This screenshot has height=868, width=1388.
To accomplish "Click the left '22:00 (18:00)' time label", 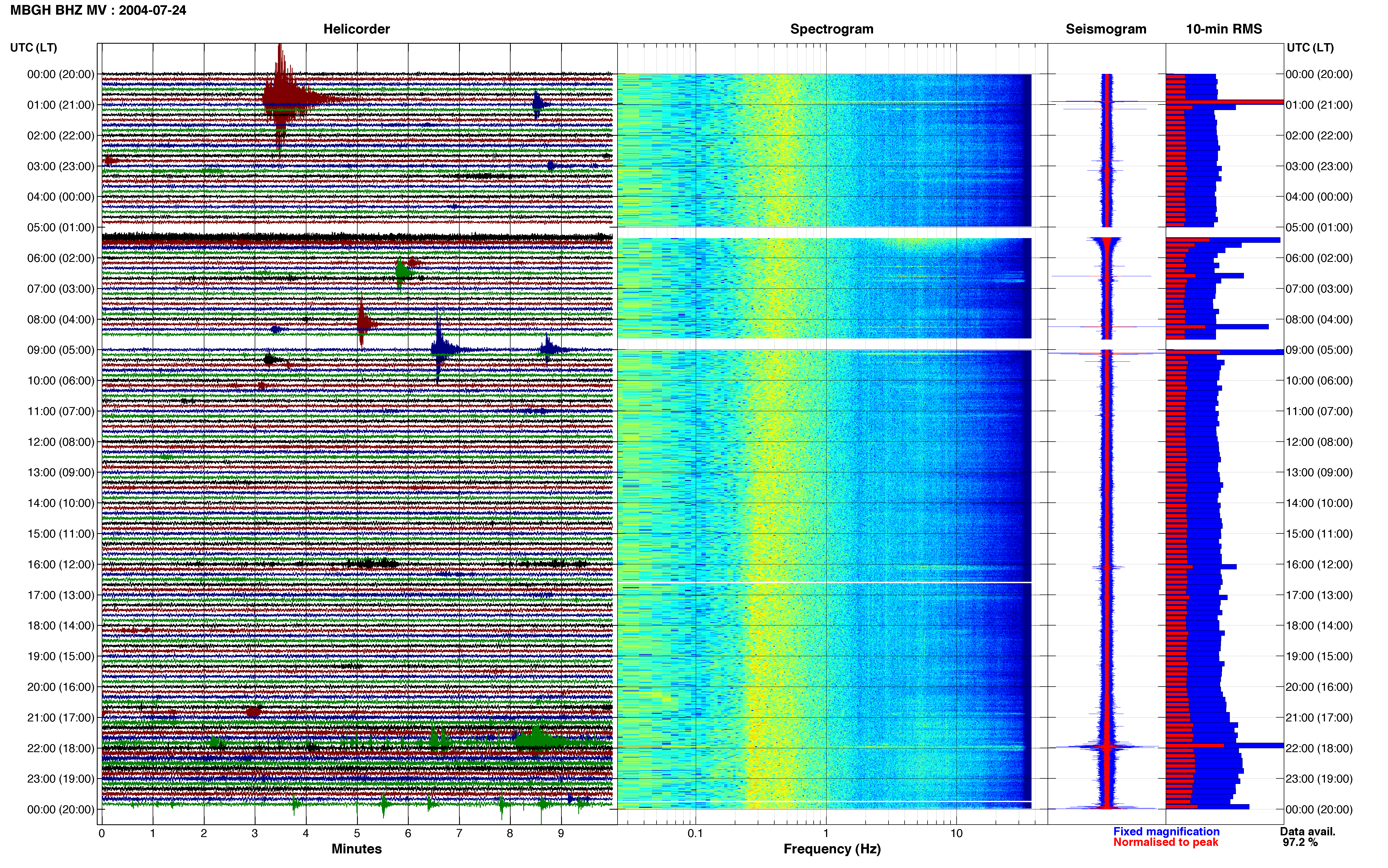I will point(61,748).
